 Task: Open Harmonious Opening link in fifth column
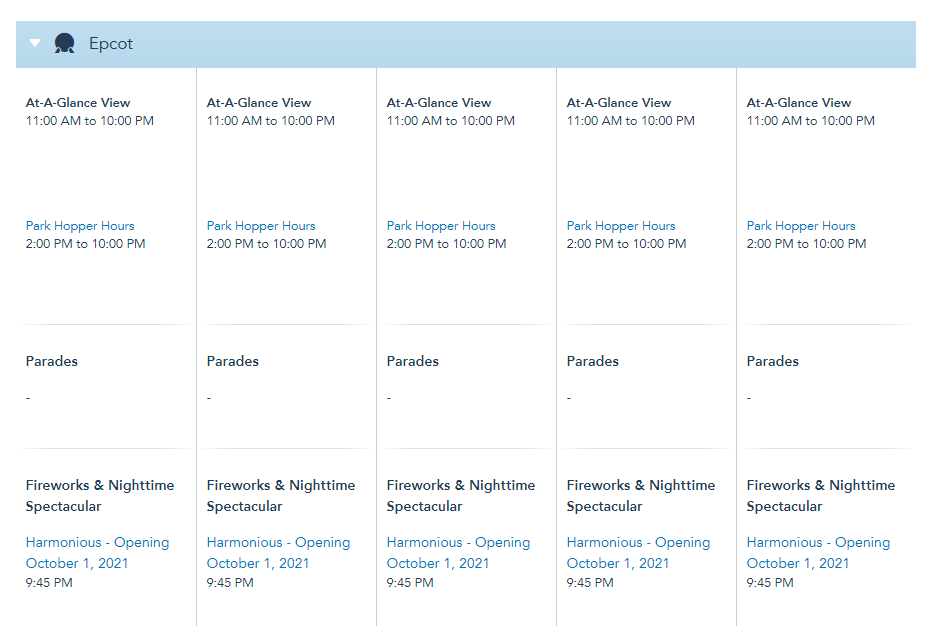818,552
